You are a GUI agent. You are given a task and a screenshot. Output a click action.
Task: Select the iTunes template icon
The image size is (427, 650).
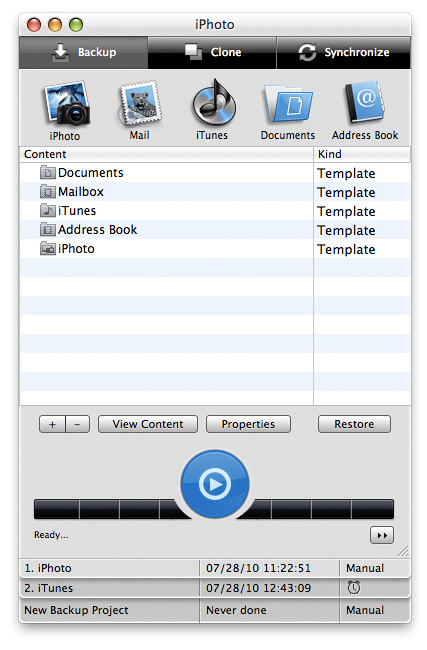click(x=214, y=103)
